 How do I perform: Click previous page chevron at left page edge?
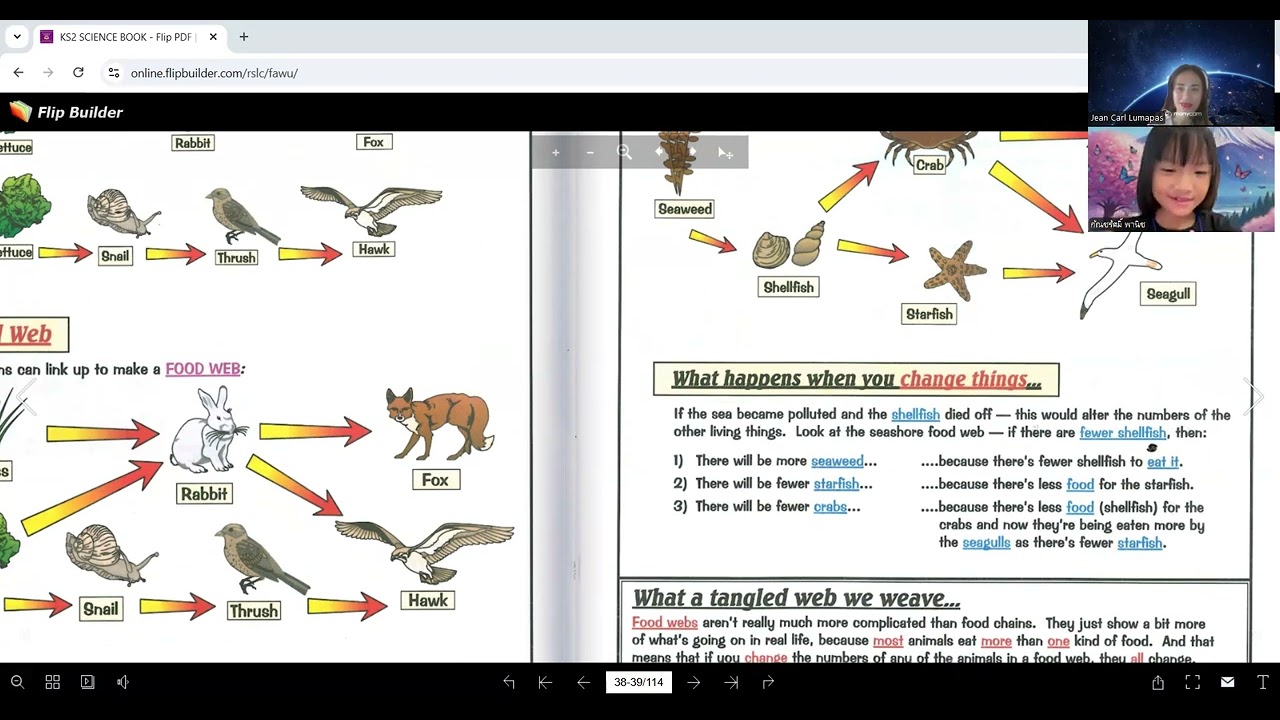[x=24, y=396]
